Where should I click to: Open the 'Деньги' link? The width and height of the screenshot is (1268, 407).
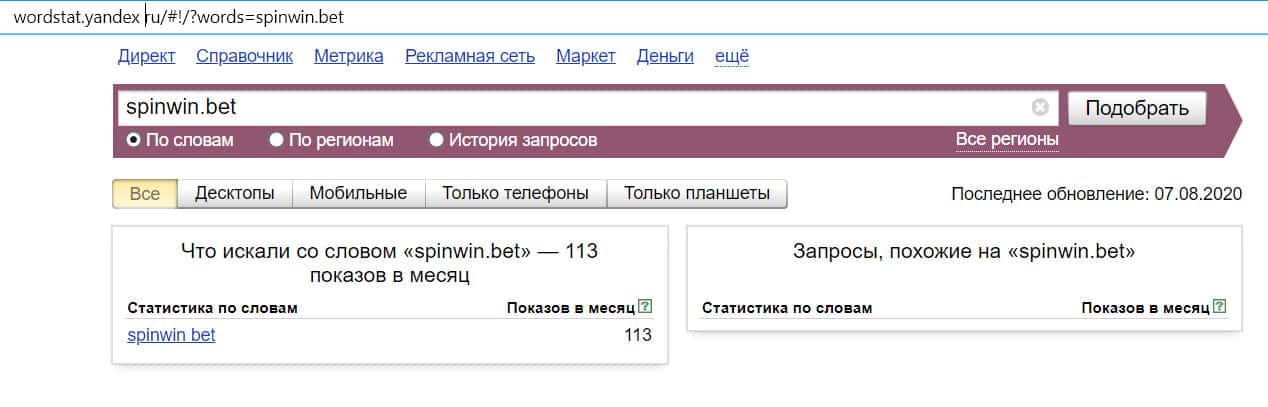pos(665,56)
